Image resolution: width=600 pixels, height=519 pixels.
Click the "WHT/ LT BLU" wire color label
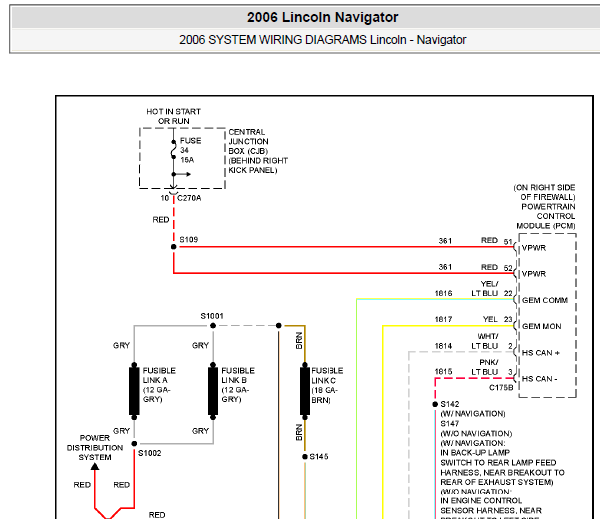click(x=485, y=341)
